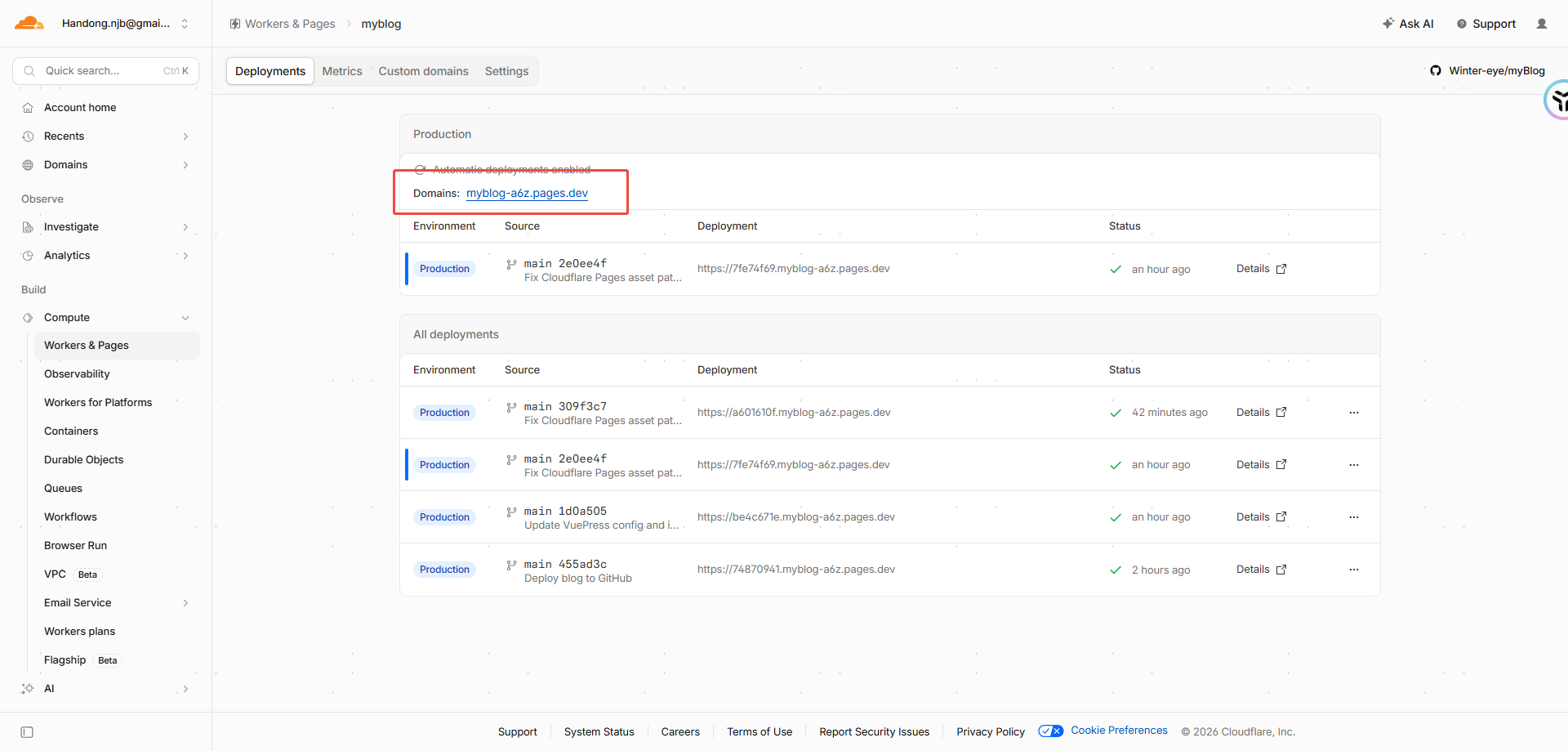
Task: Open the Support menu
Action: point(1486,24)
